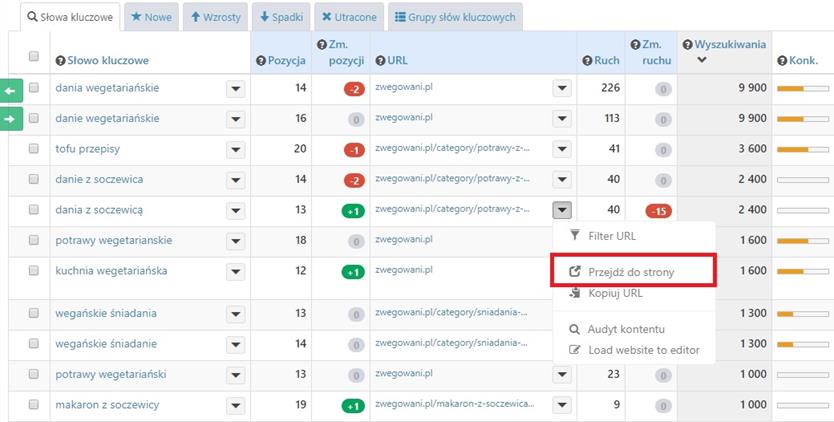
Task: Click help icon beside Wyszukiwania column header
Action: click(687, 44)
